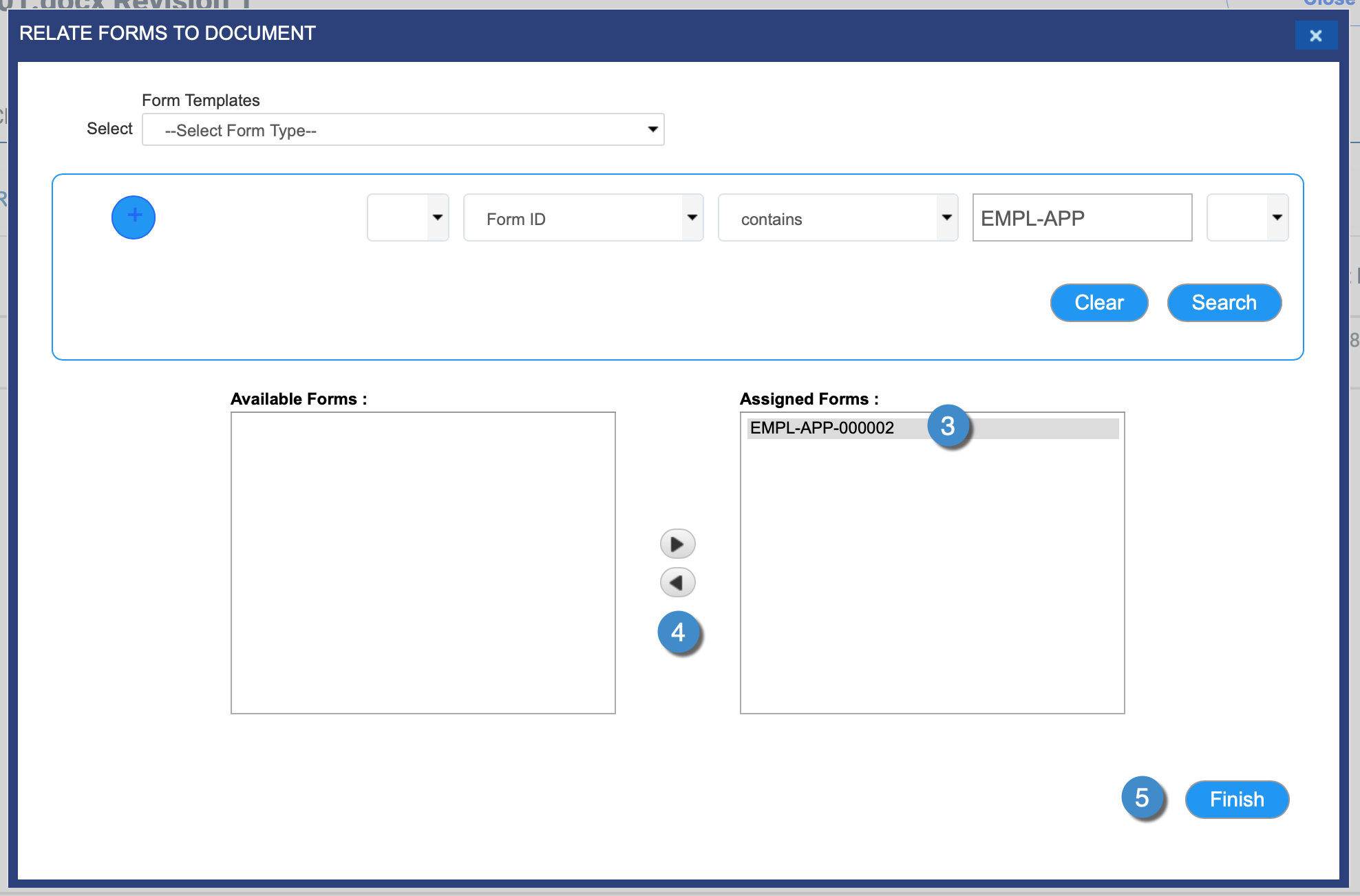Click the left arrow to unassign form
The width and height of the screenshot is (1360, 896).
click(677, 583)
